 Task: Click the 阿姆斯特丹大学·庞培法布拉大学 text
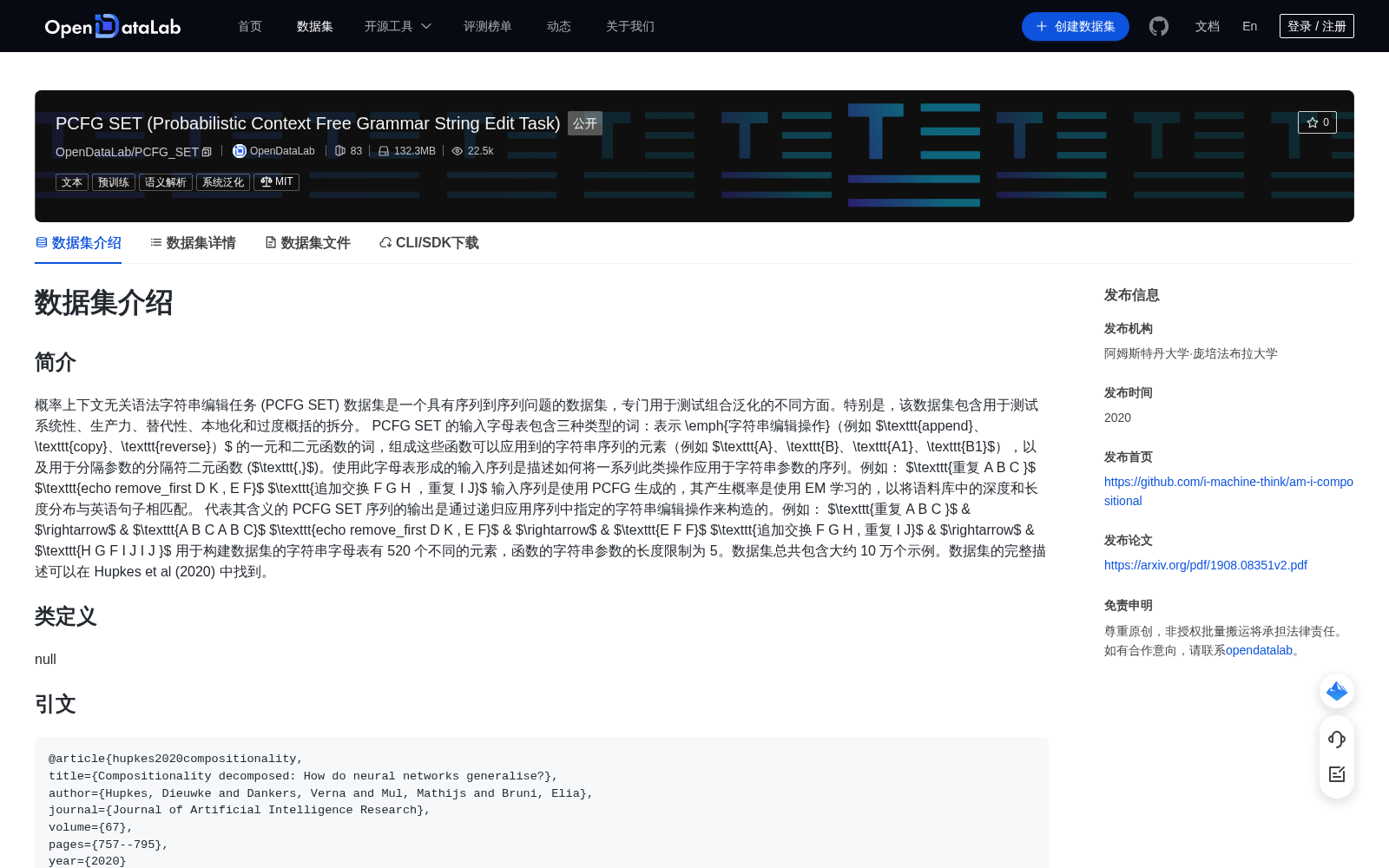pos(1191,353)
